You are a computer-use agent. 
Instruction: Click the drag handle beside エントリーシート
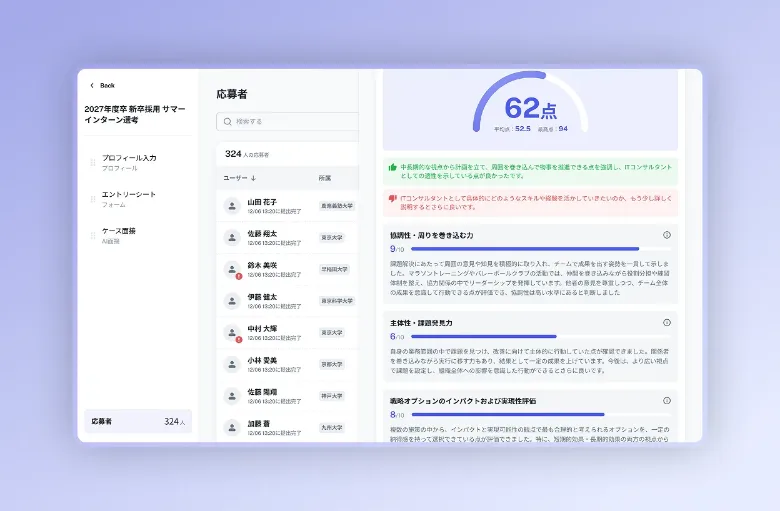(x=93, y=200)
